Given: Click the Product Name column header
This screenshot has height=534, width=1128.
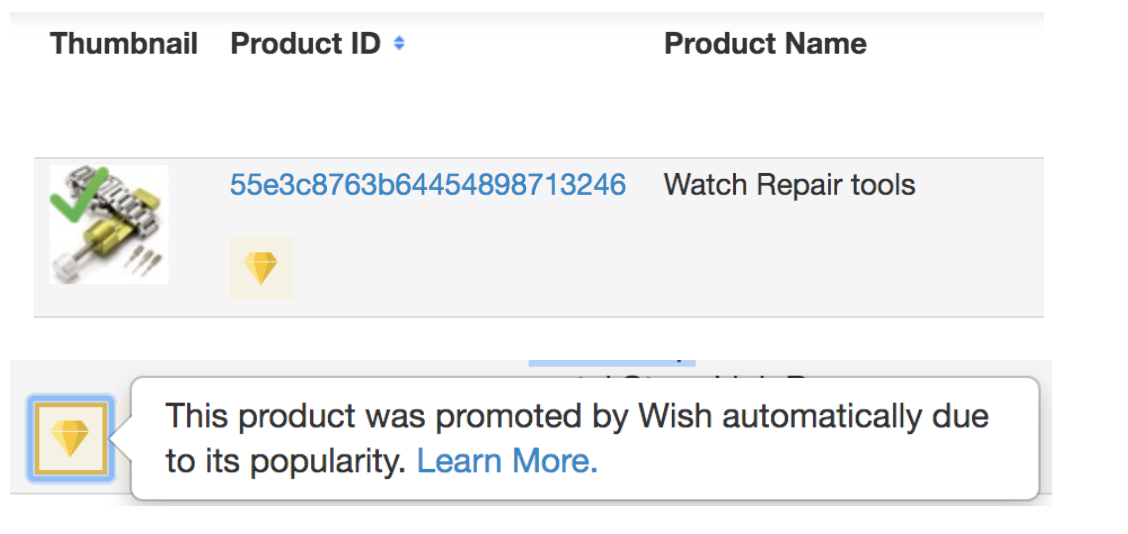Looking at the screenshot, I should click(765, 44).
